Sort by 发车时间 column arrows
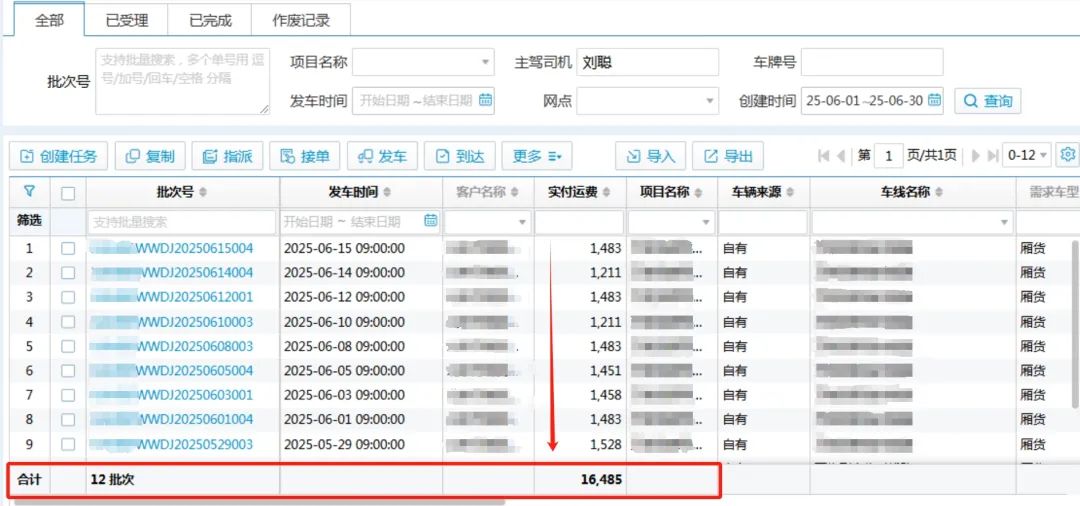Image resolution: width=1080 pixels, height=506 pixels. [x=386, y=192]
